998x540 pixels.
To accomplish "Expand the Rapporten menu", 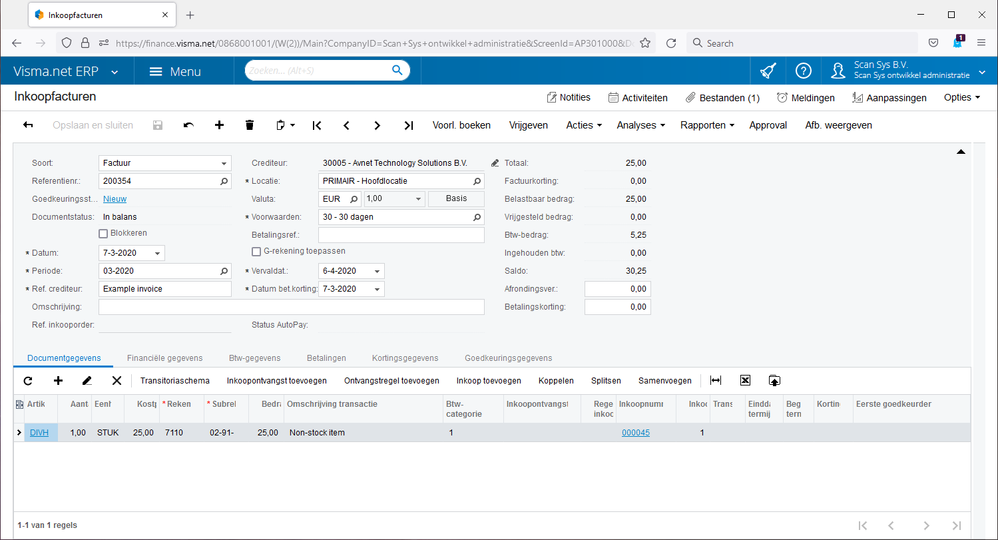I will (x=707, y=125).
